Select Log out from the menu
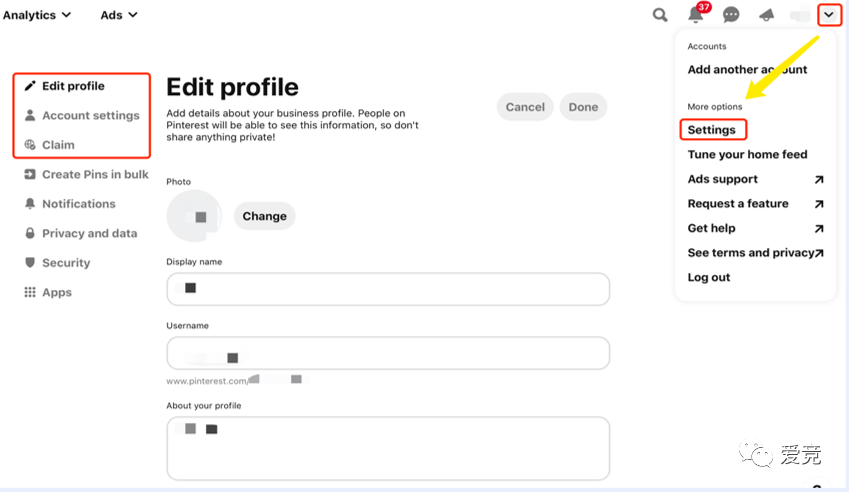 (709, 277)
